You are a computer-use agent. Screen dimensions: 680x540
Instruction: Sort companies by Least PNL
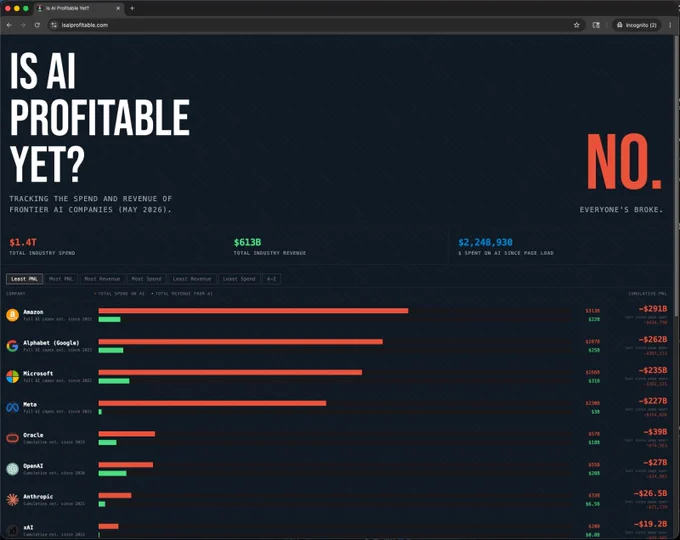click(24, 279)
